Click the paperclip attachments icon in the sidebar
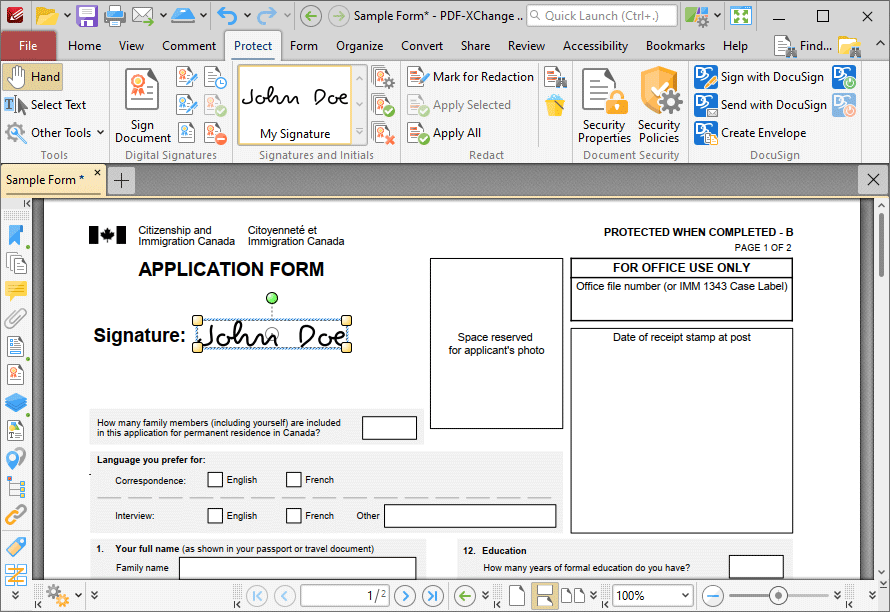The width and height of the screenshot is (890, 612). coord(16,318)
